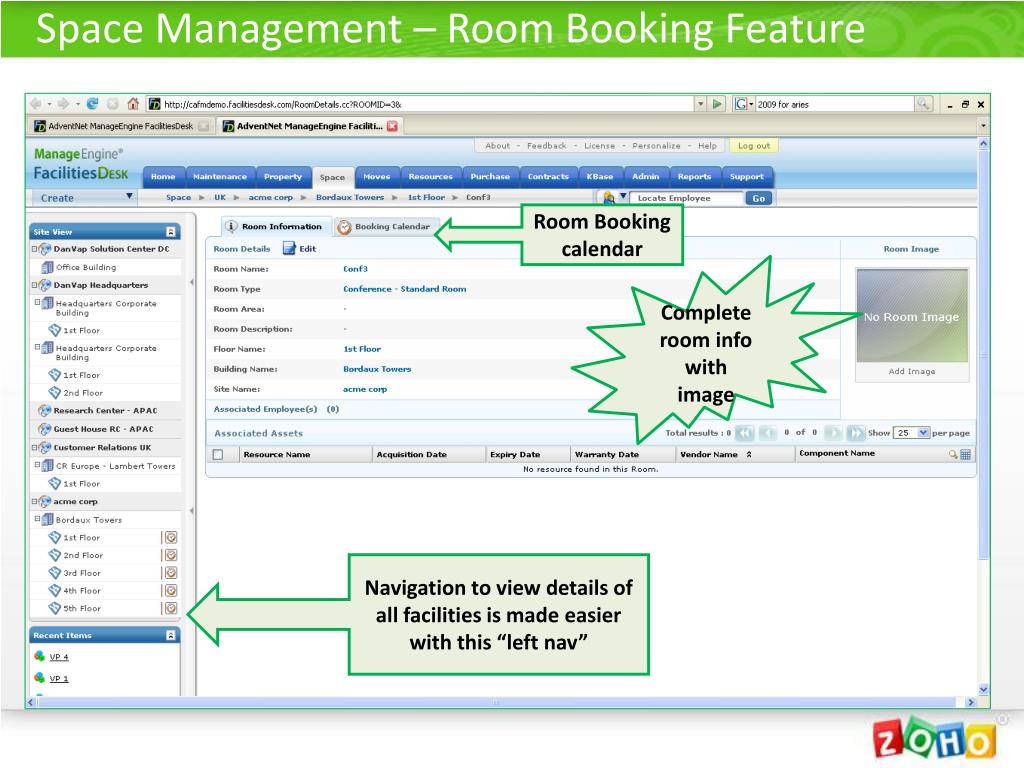Collapse the Bordaux Towers tree node
The height and width of the screenshot is (768, 1024).
(x=38, y=519)
